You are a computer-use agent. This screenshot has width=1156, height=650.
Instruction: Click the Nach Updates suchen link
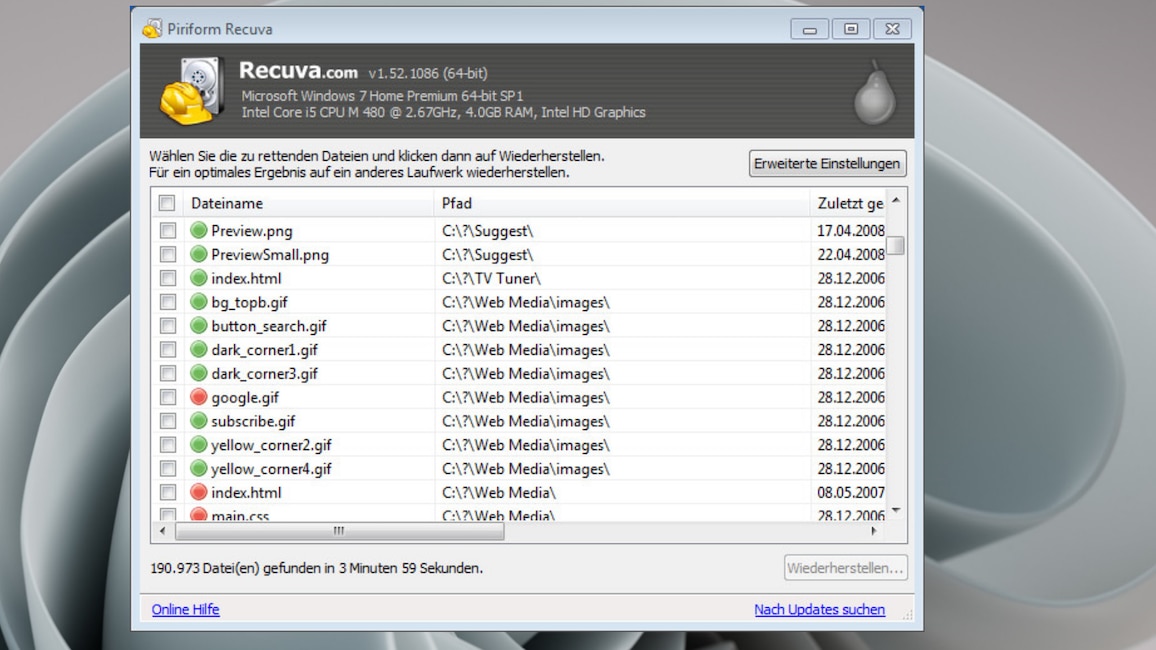(x=819, y=609)
